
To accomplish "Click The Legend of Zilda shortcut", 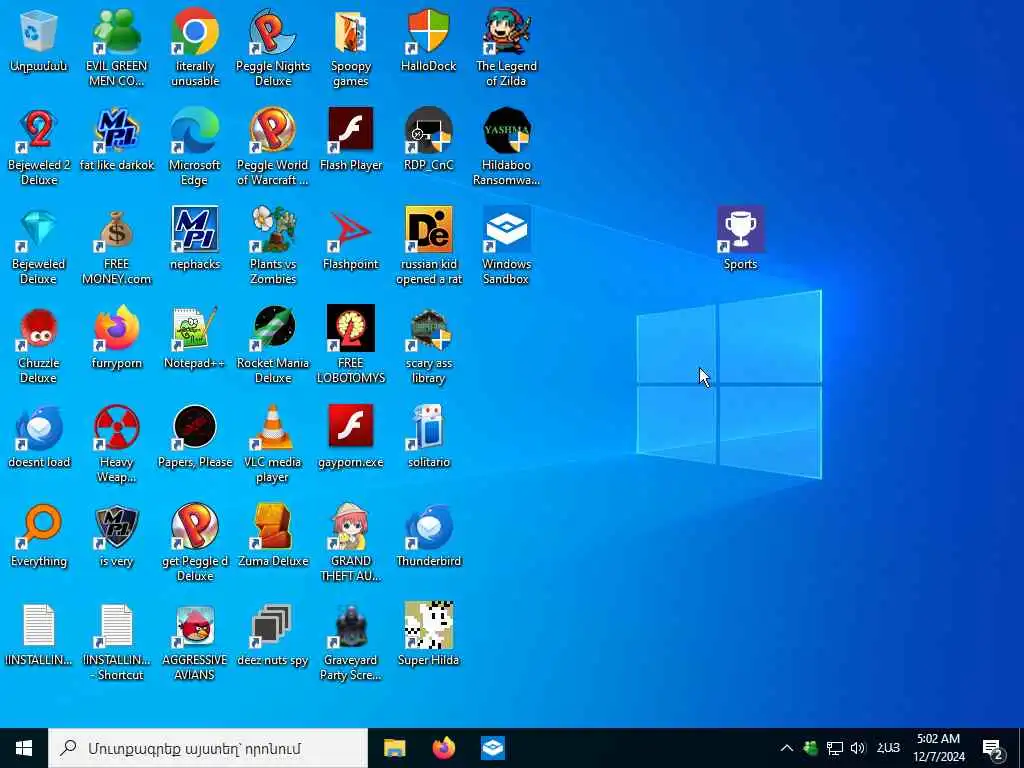I will (506, 47).
